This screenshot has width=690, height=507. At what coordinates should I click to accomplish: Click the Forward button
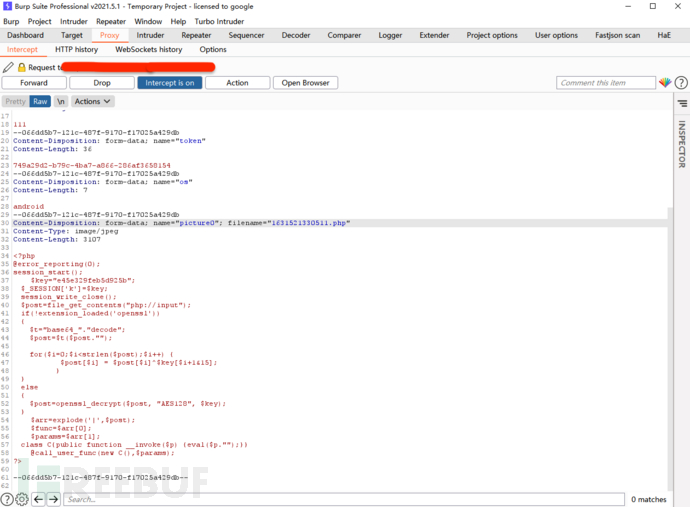[x=34, y=83]
